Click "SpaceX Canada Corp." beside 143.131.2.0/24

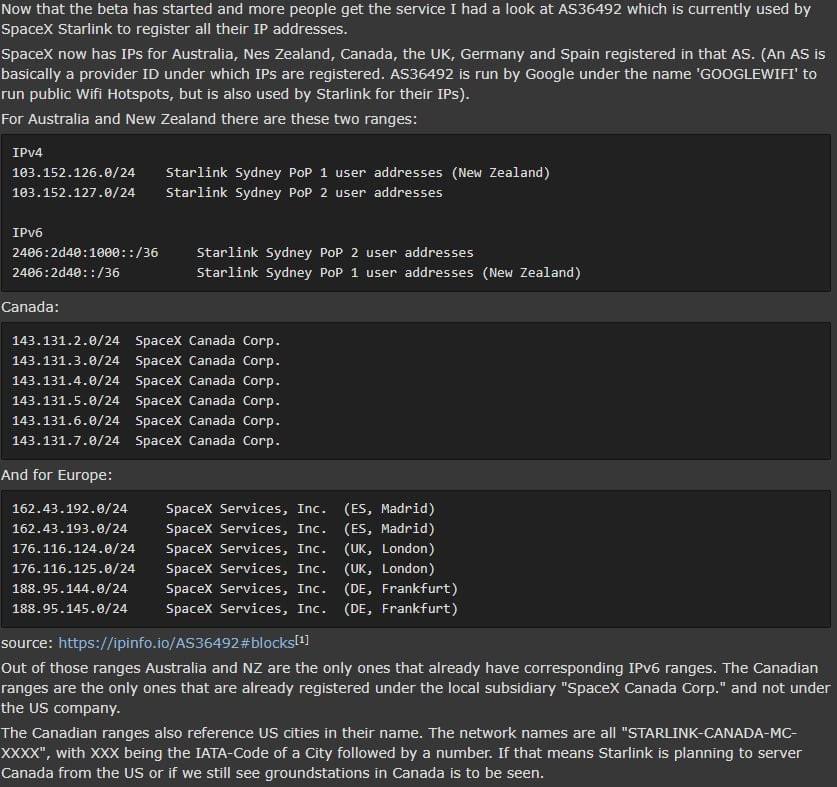pos(208,341)
